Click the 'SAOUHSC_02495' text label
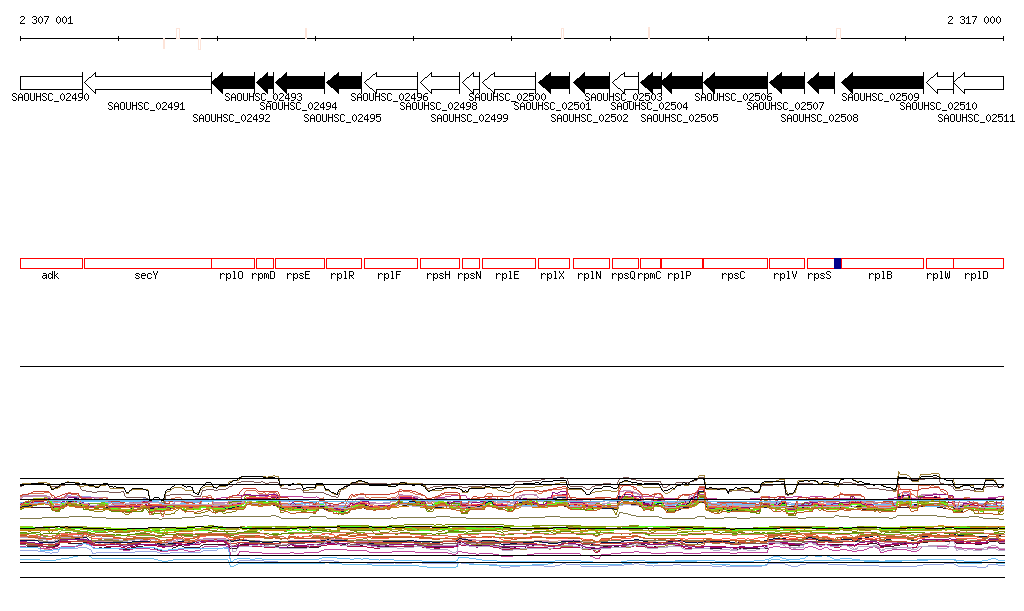The width and height of the screenshot is (1024, 611). coord(342,118)
